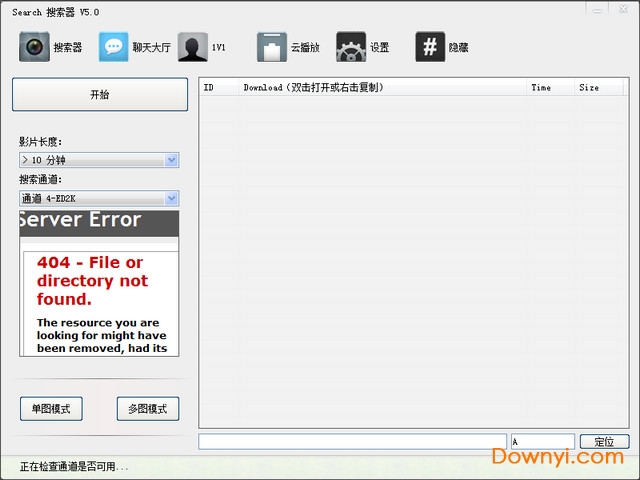The image size is (640, 480).
Task: Sort by Time column header
Action: click(x=550, y=87)
